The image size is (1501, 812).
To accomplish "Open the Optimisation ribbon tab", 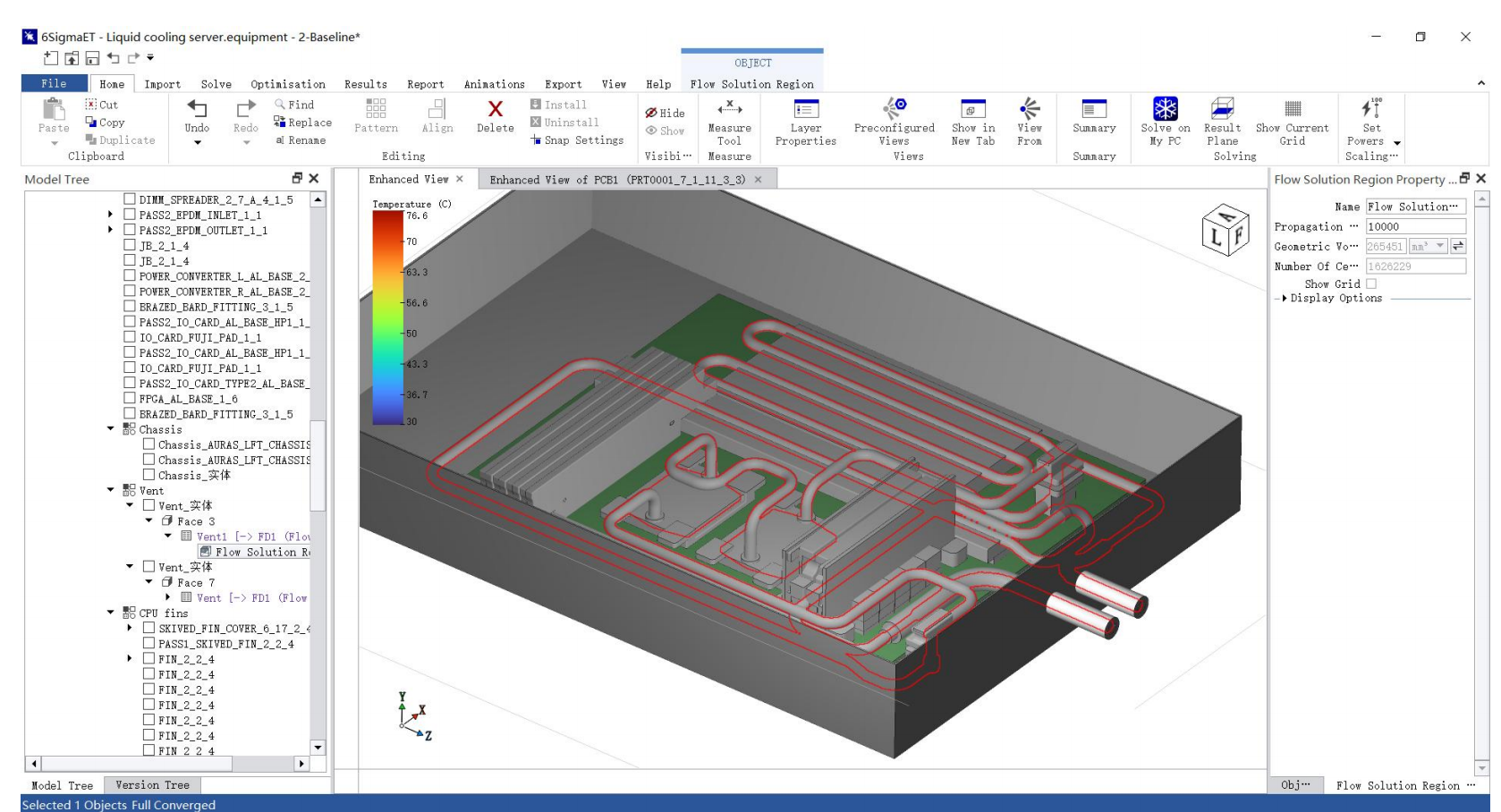I will click(287, 84).
